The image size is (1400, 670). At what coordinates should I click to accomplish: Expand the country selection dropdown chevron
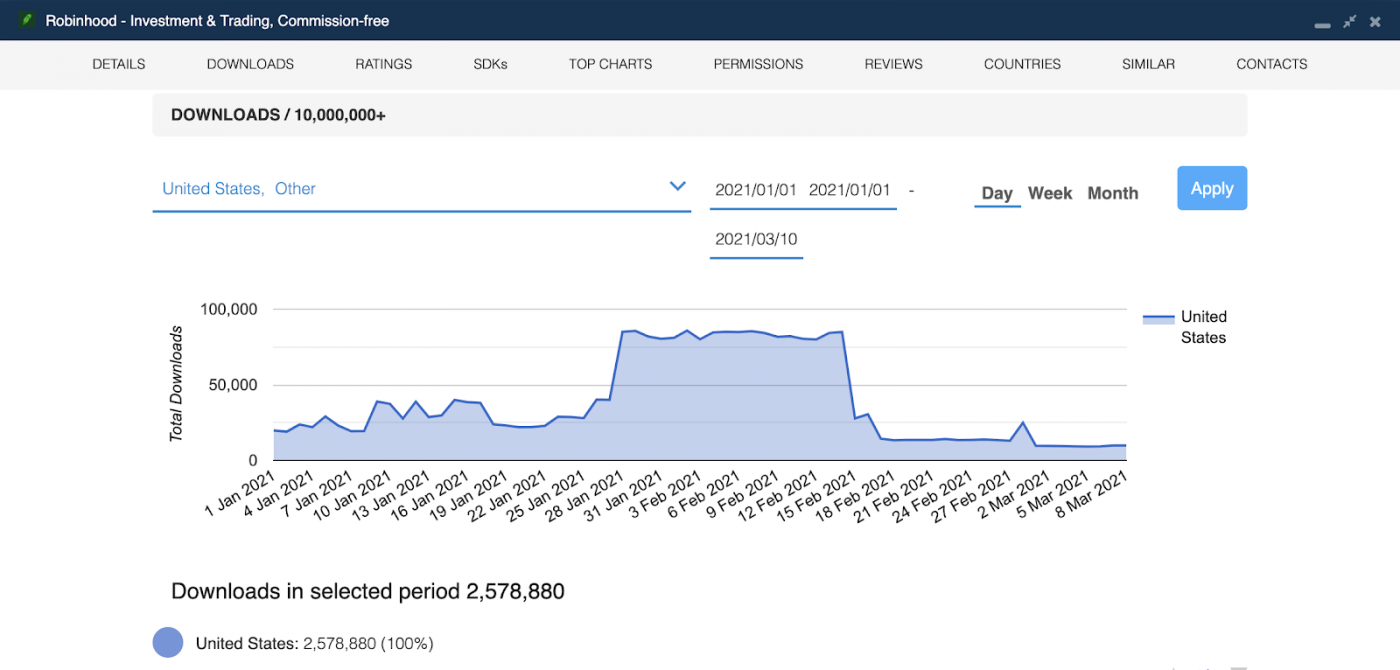[x=678, y=186]
